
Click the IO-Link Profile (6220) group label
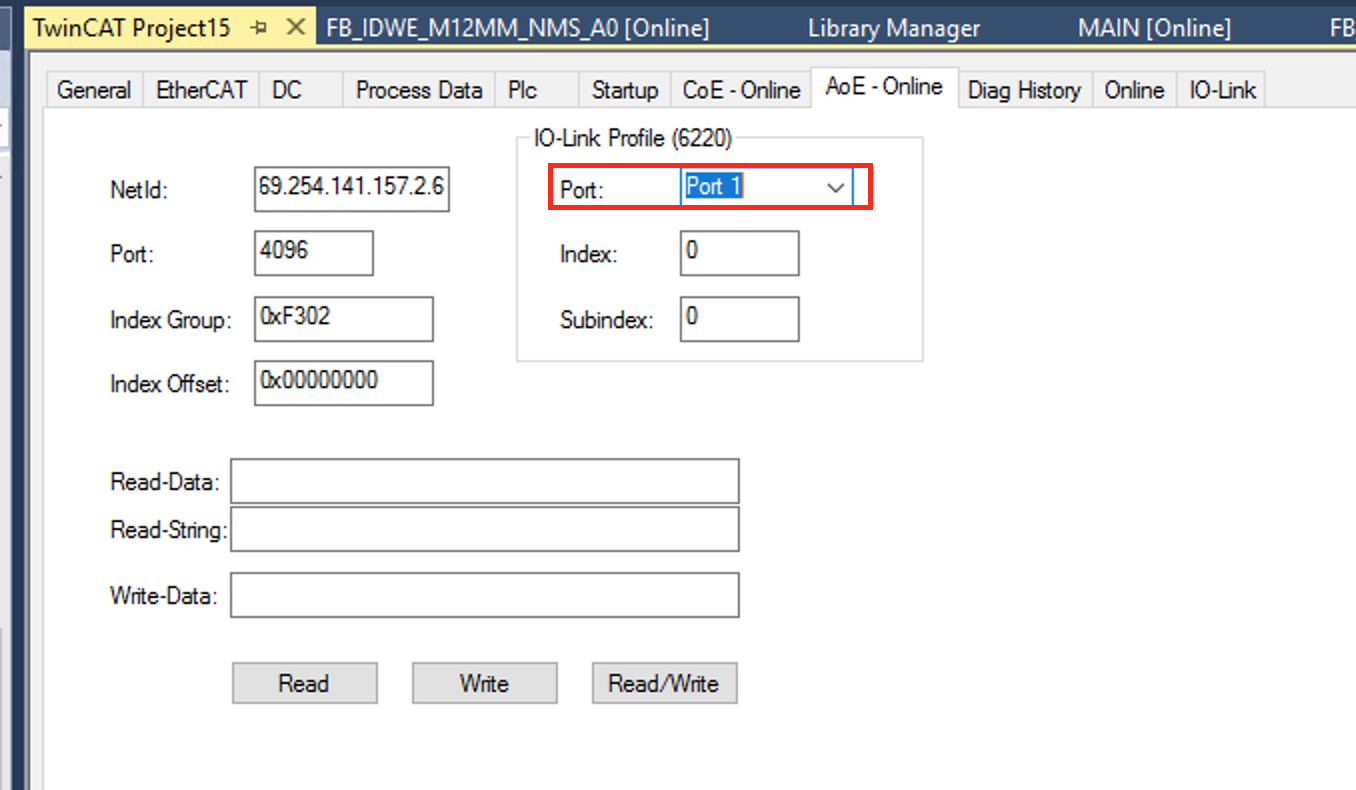pos(632,139)
